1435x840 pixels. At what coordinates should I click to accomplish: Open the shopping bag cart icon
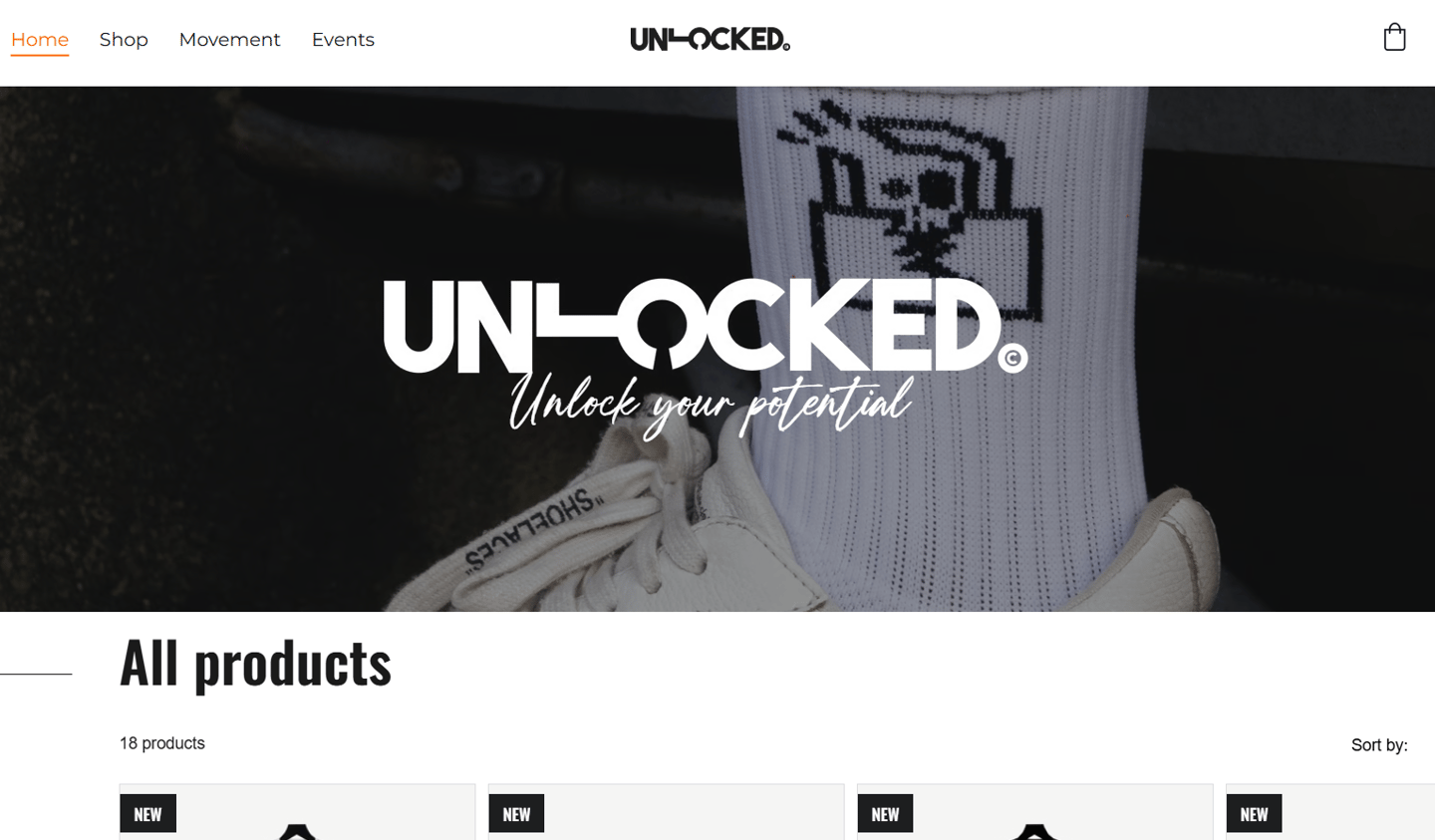click(1394, 37)
